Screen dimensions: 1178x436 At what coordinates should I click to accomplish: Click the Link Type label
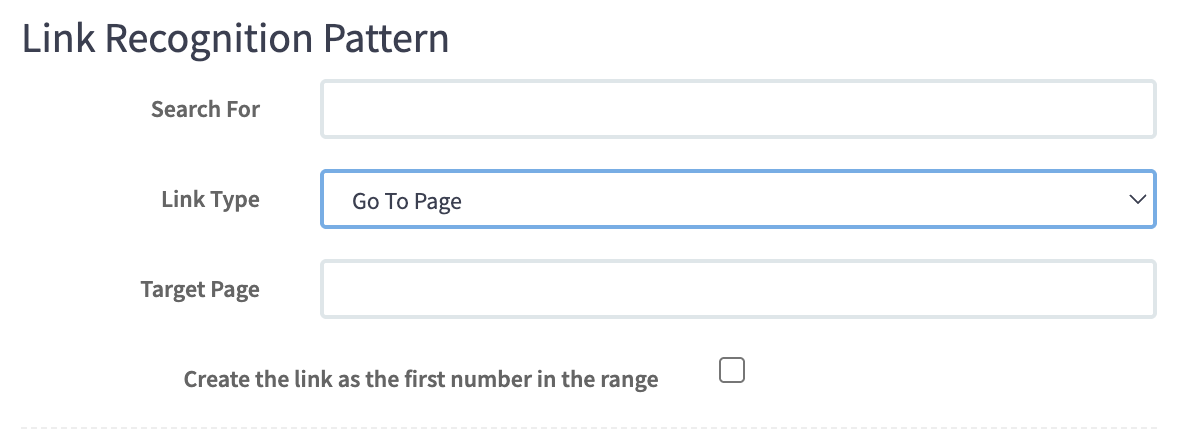pos(210,199)
